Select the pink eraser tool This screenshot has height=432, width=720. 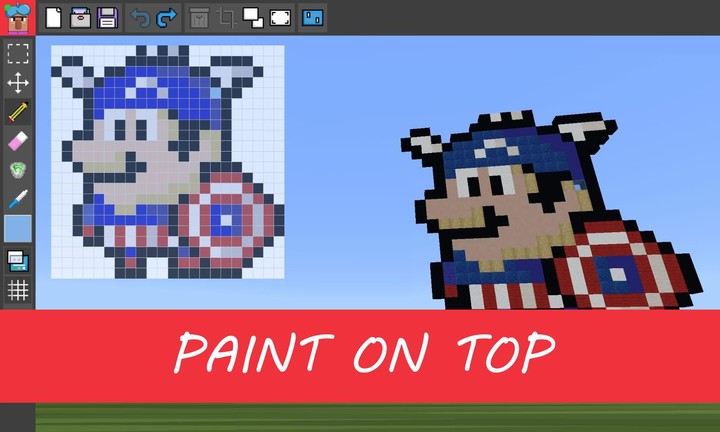[18, 141]
